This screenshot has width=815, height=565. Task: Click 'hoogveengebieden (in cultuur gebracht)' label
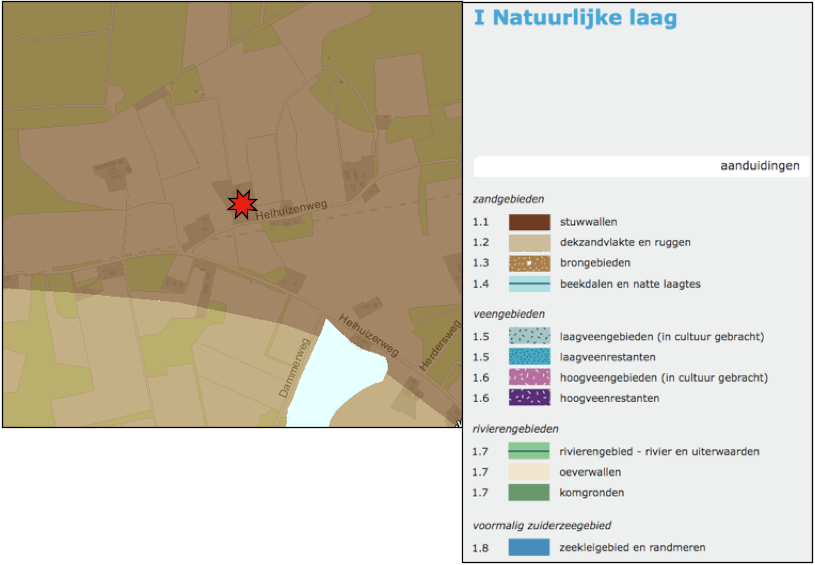(664, 377)
